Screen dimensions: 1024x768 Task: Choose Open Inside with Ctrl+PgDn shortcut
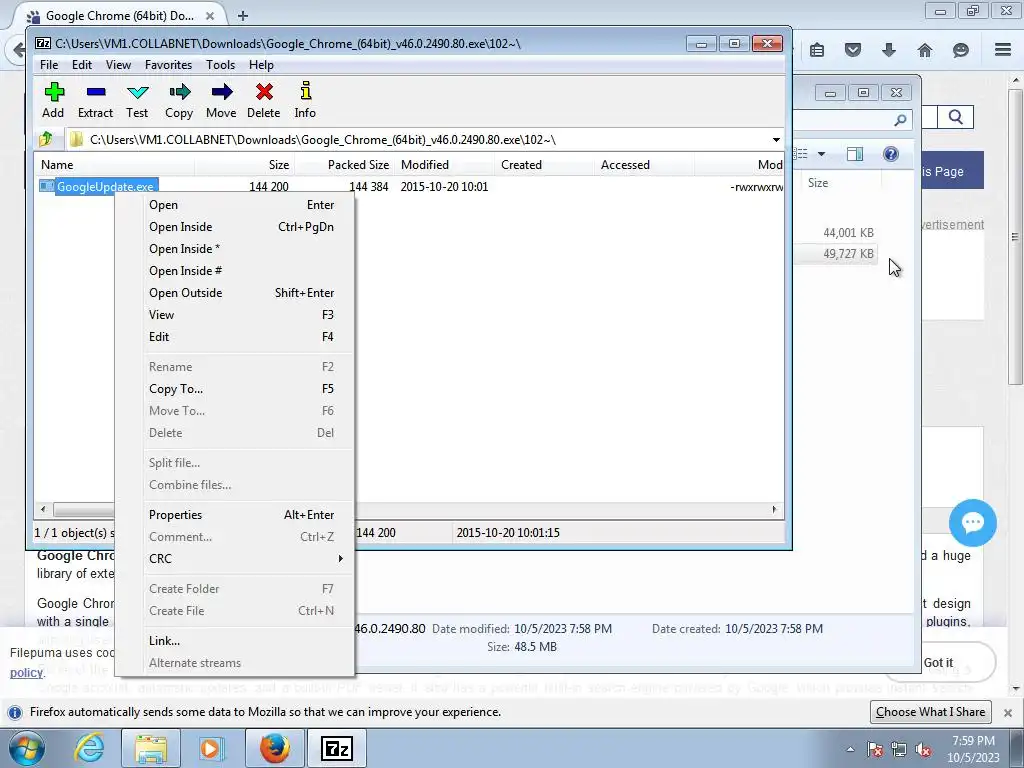pyautogui.click(x=234, y=227)
